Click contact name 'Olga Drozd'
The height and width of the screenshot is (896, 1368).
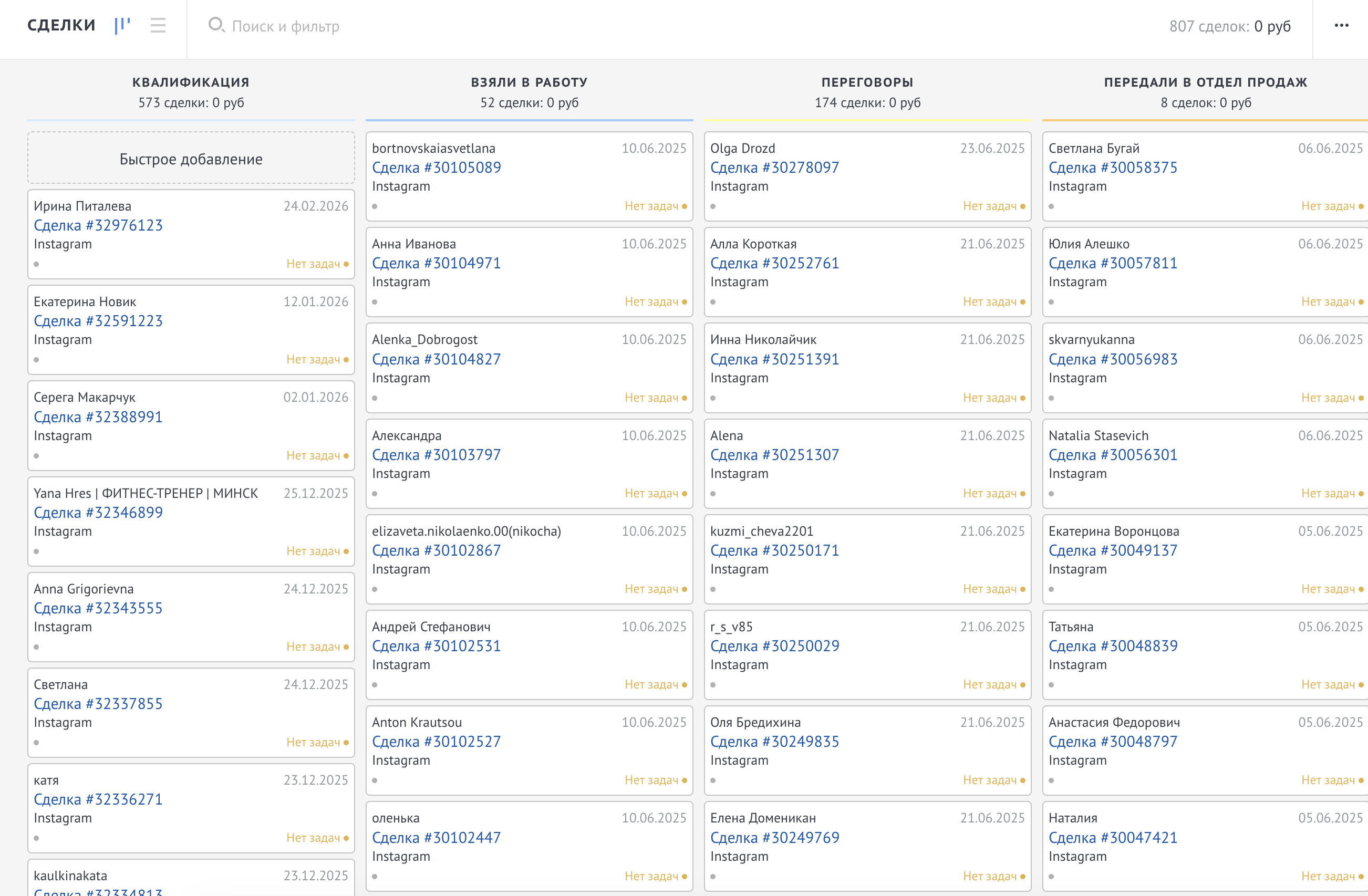coord(743,148)
